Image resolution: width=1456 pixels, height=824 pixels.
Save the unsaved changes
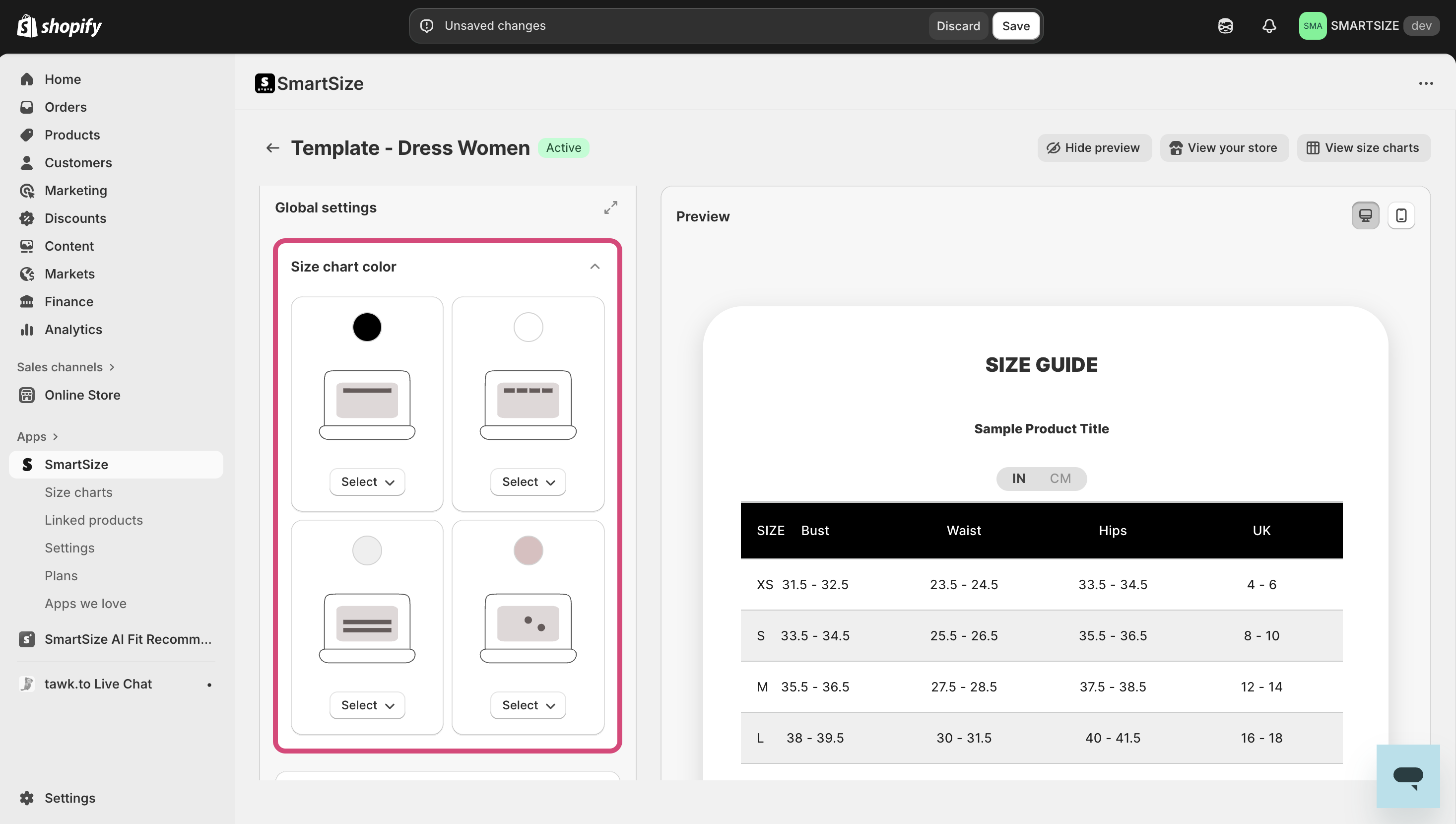pyautogui.click(x=1015, y=26)
